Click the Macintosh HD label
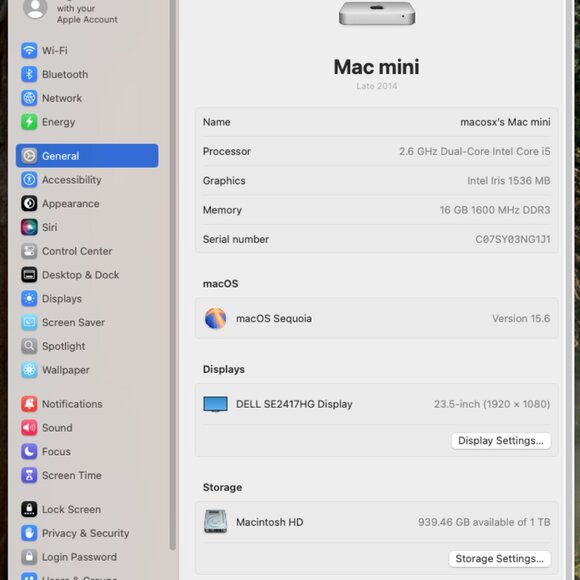 click(x=270, y=522)
